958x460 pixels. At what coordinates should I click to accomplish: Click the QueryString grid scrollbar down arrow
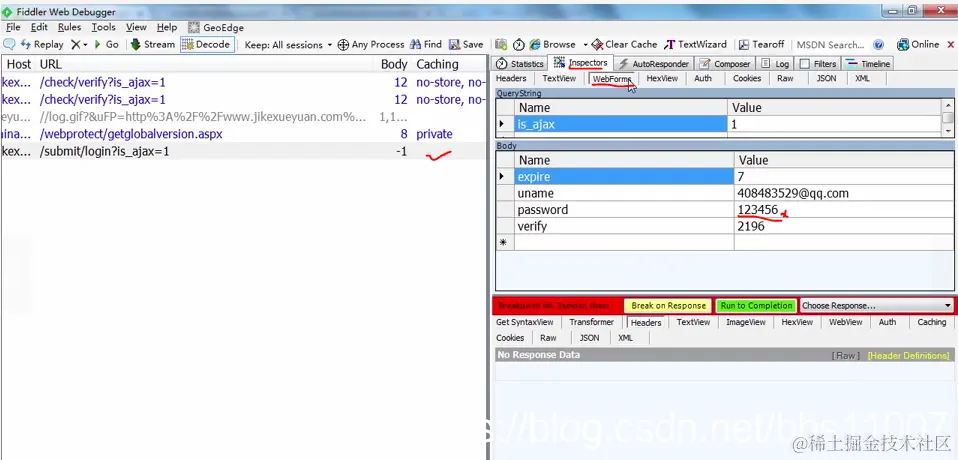coord(948,131)
